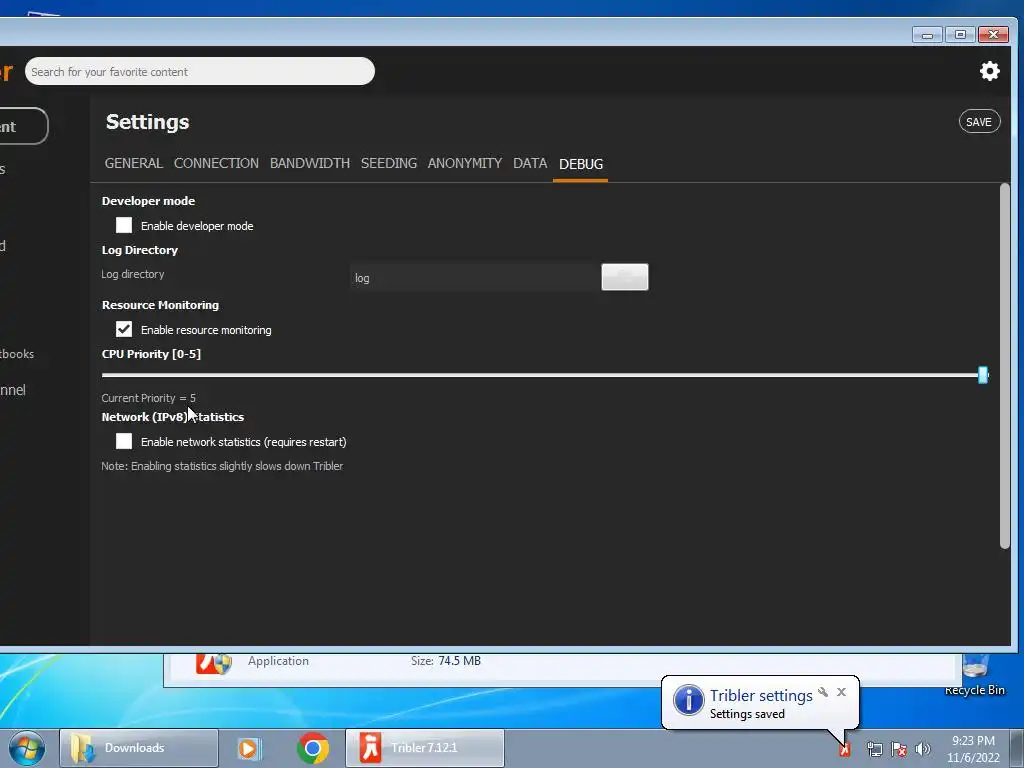Screen dimensions: 1024x768
Task: Click the log directory text field
Action: [475, 278]
